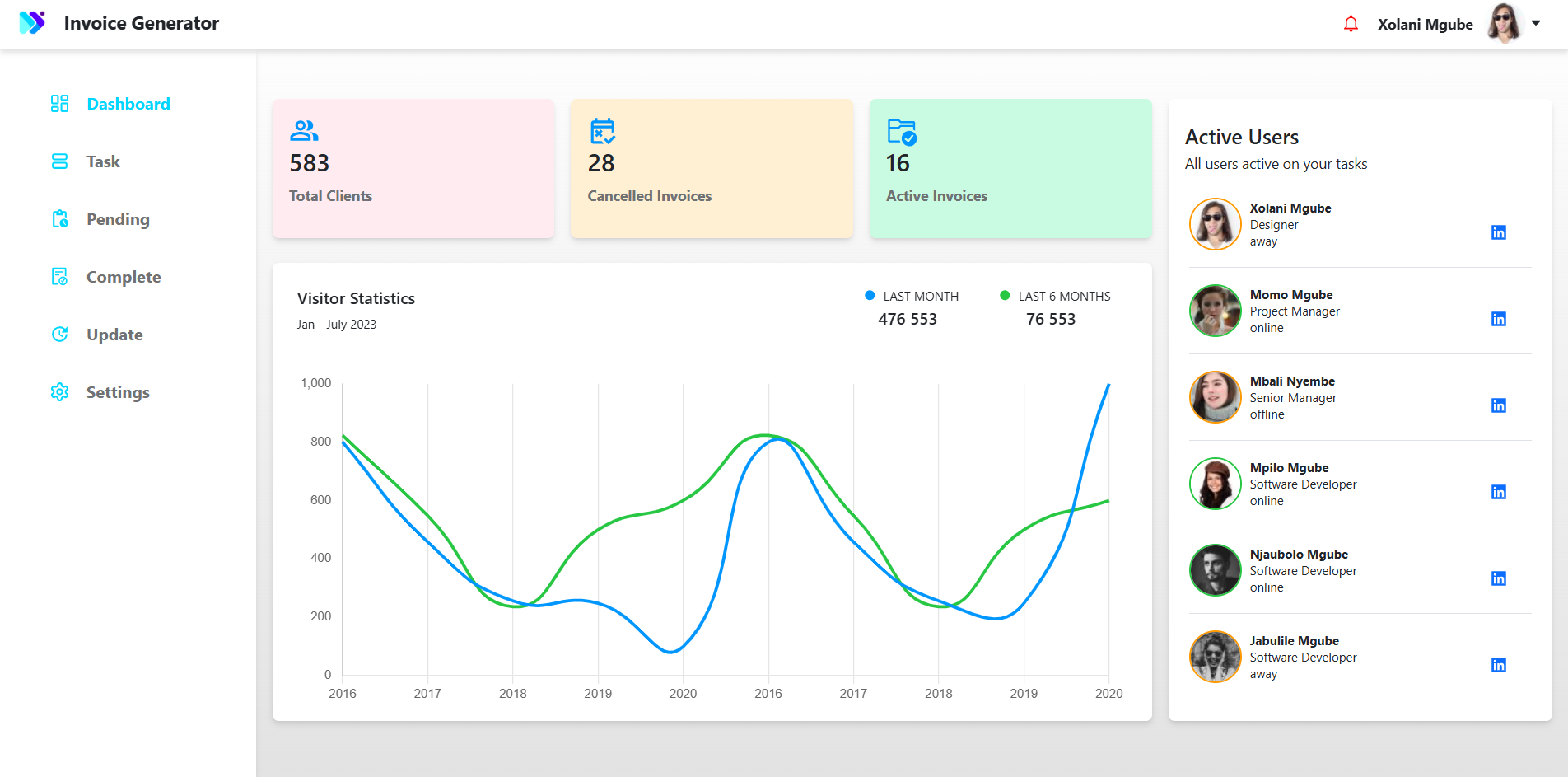The width and height of the screenshot is (1568, 777).
Task: Open the Dashboard menu item
Action: [x=128, y=104]
